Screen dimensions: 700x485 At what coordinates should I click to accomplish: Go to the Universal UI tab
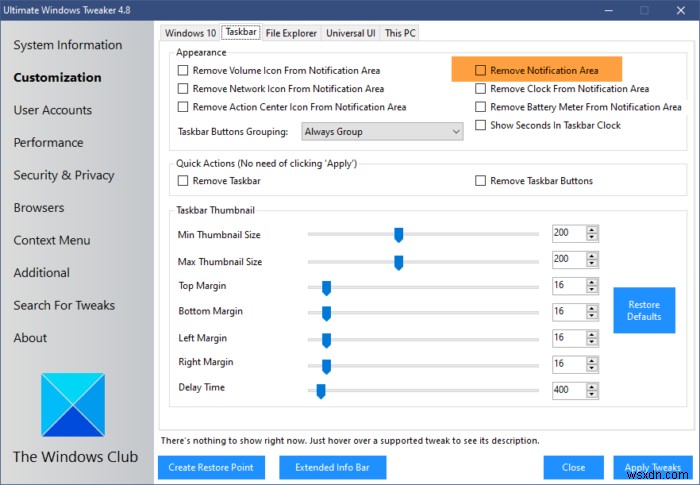[x=350, y=33]
